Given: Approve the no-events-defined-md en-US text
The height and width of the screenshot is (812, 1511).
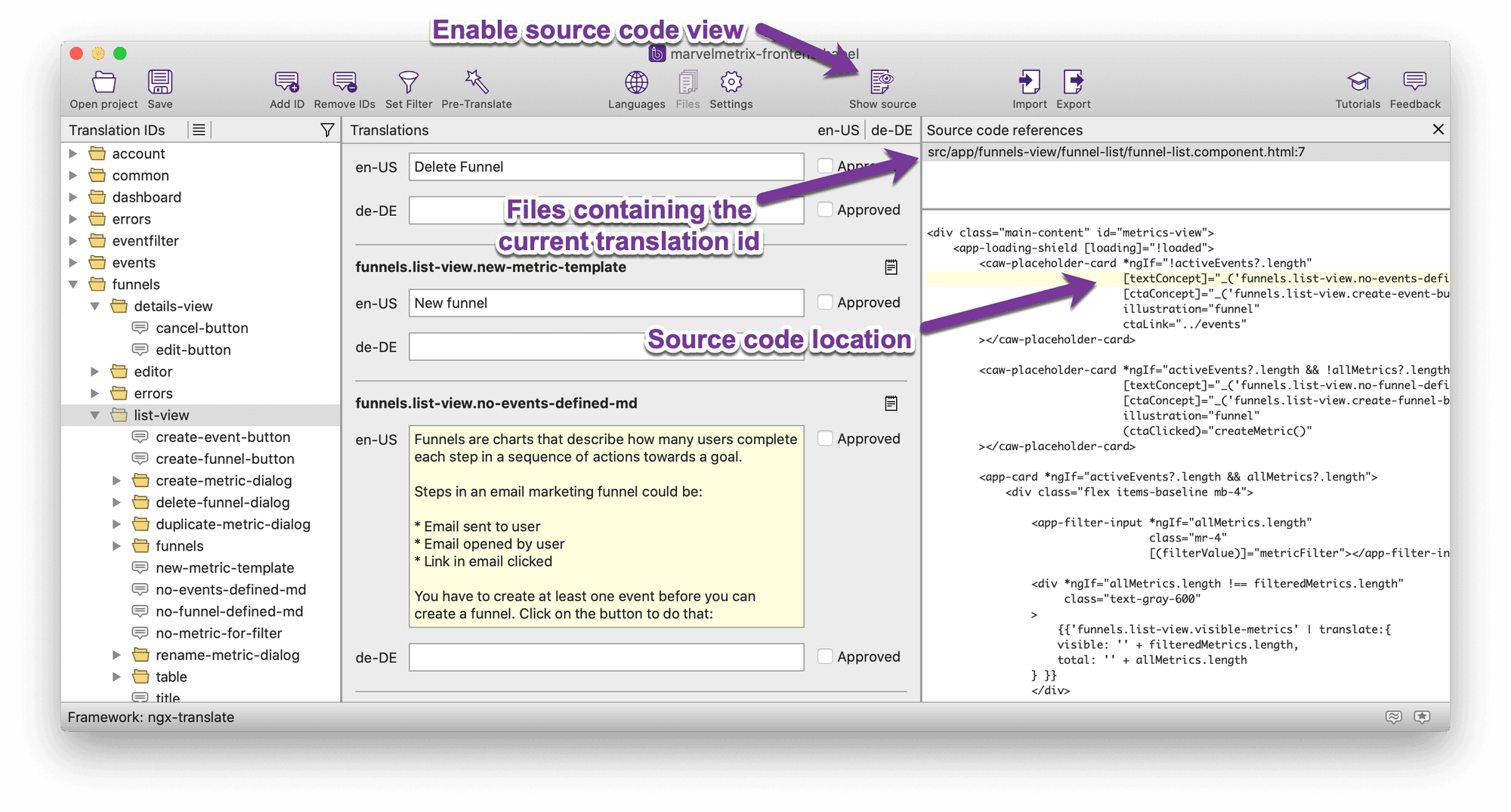Looking at the screenshot, I should tap(825, 438).
